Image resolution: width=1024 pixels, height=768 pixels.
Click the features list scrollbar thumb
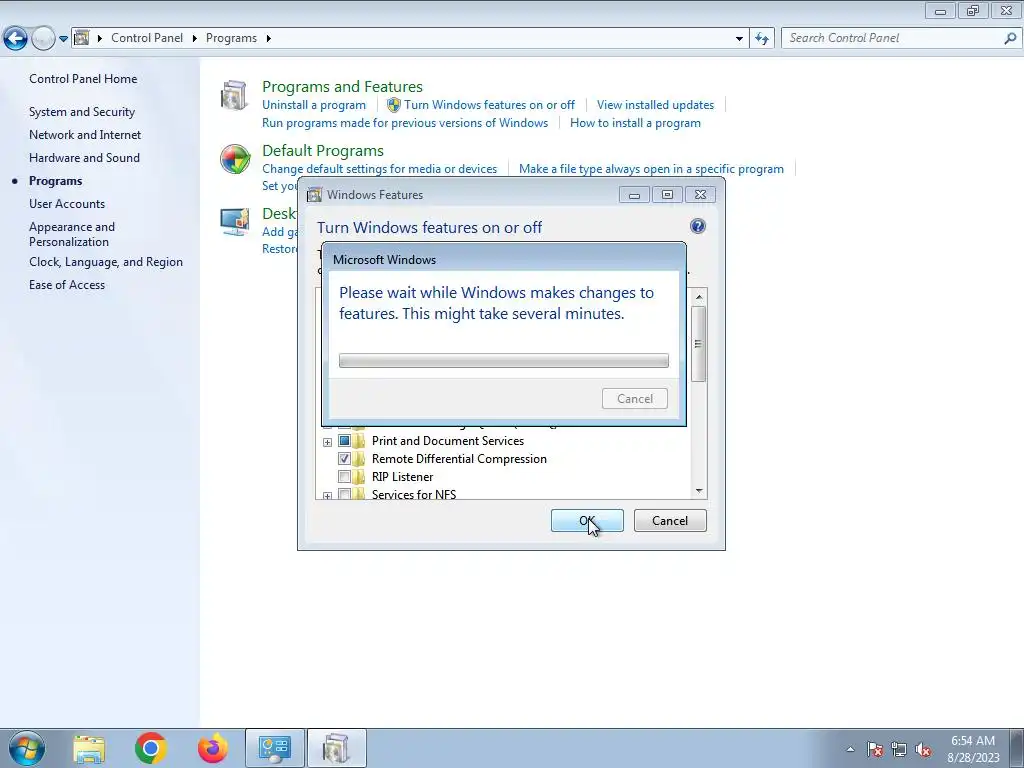tap(699, 344)
